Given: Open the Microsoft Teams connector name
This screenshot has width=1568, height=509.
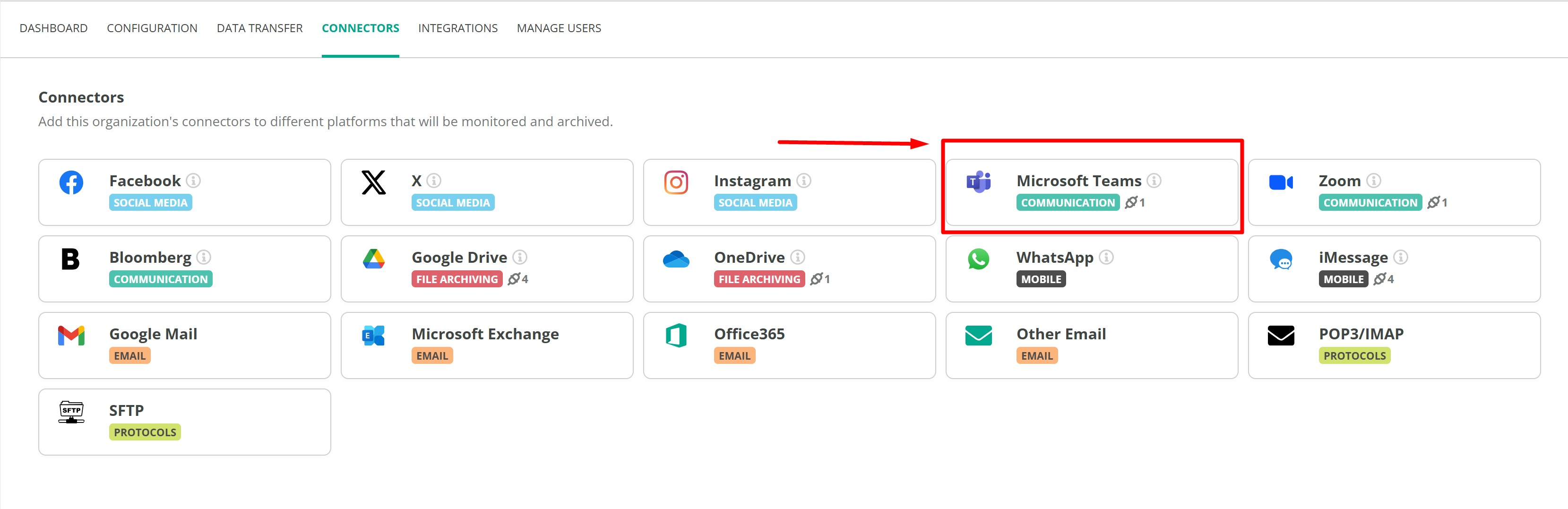Looking at the screenshot, I should [x=1078, y=181].
